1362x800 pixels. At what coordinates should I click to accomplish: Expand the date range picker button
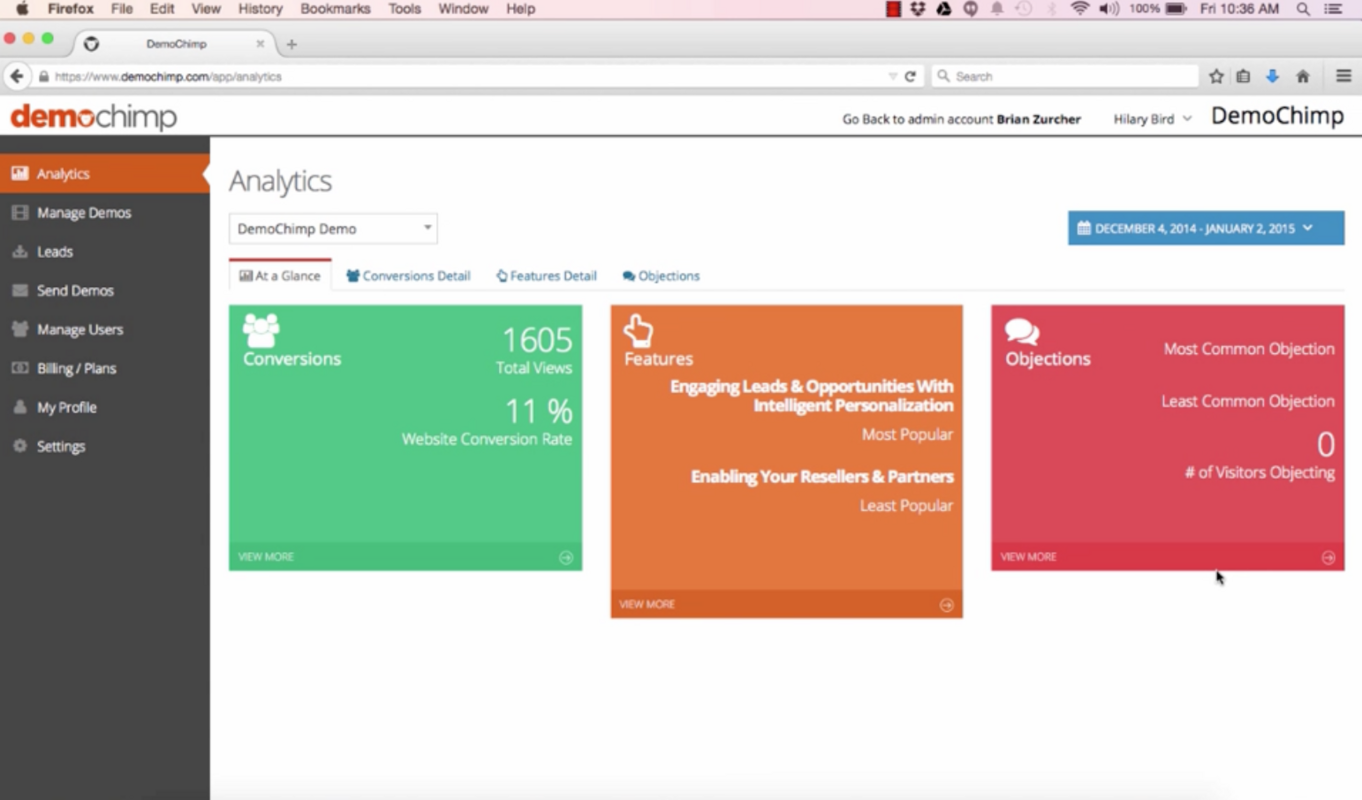[x=1205, y=228]
